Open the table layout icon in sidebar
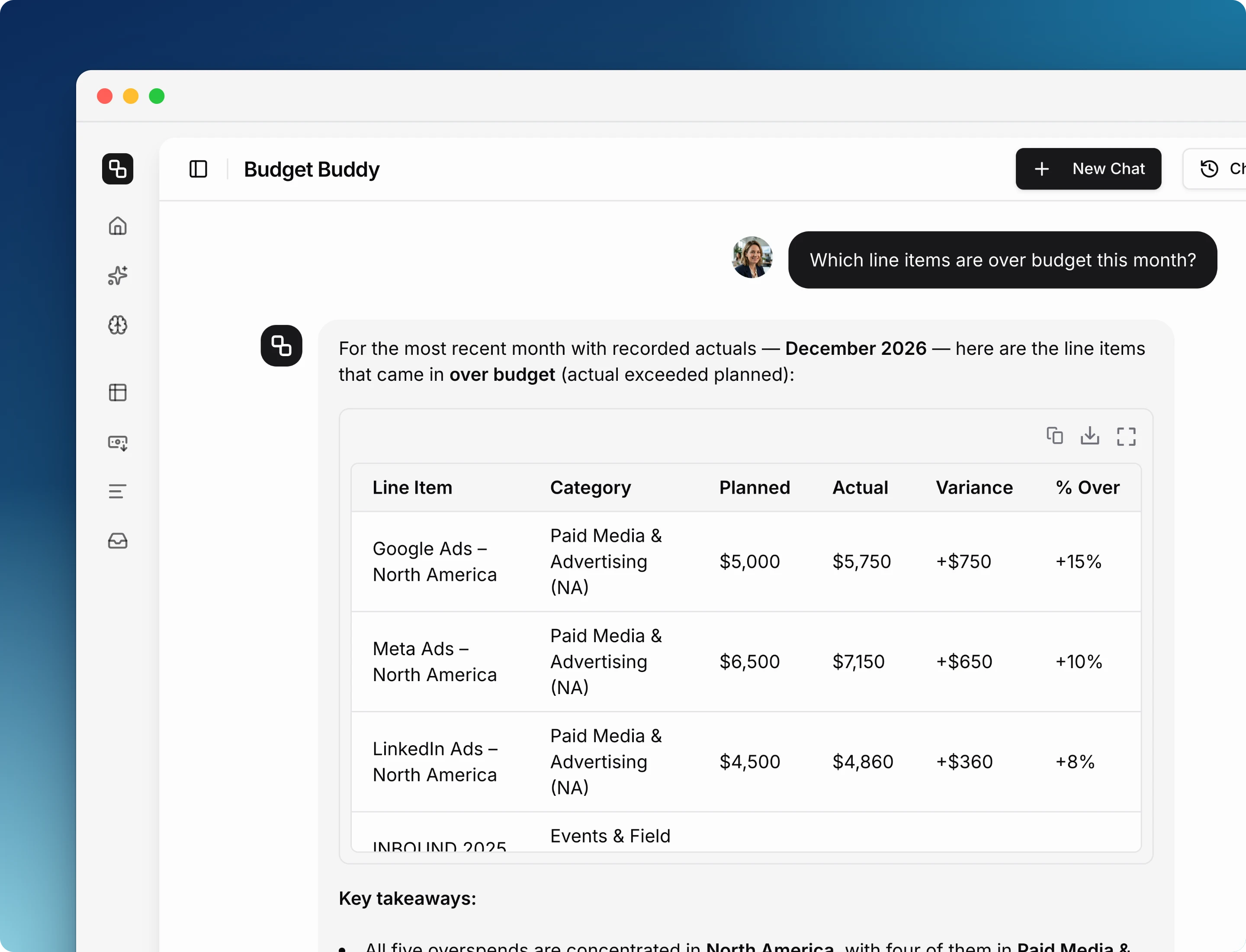The width and height of the screenshot is (1246, 952). pyautogui.click(x=117, y=392)
